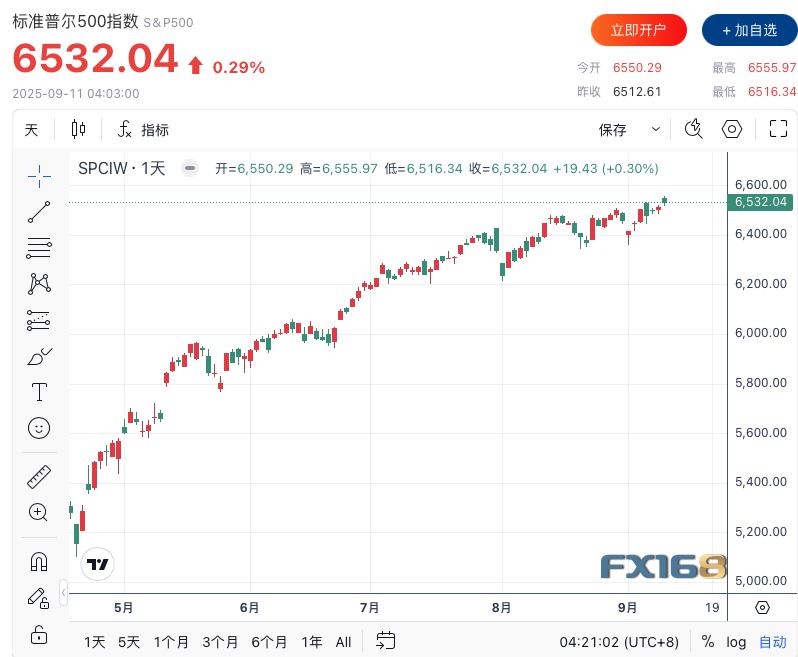798x657 pixels.
Task: Open the Fibonacci retracement tool
Action: point(39,248)
